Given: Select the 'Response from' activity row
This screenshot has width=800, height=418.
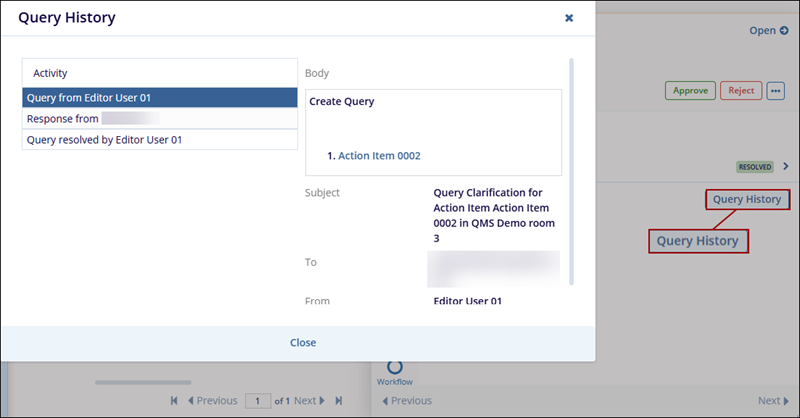Looking at the screenshot, I should [160, 119].
